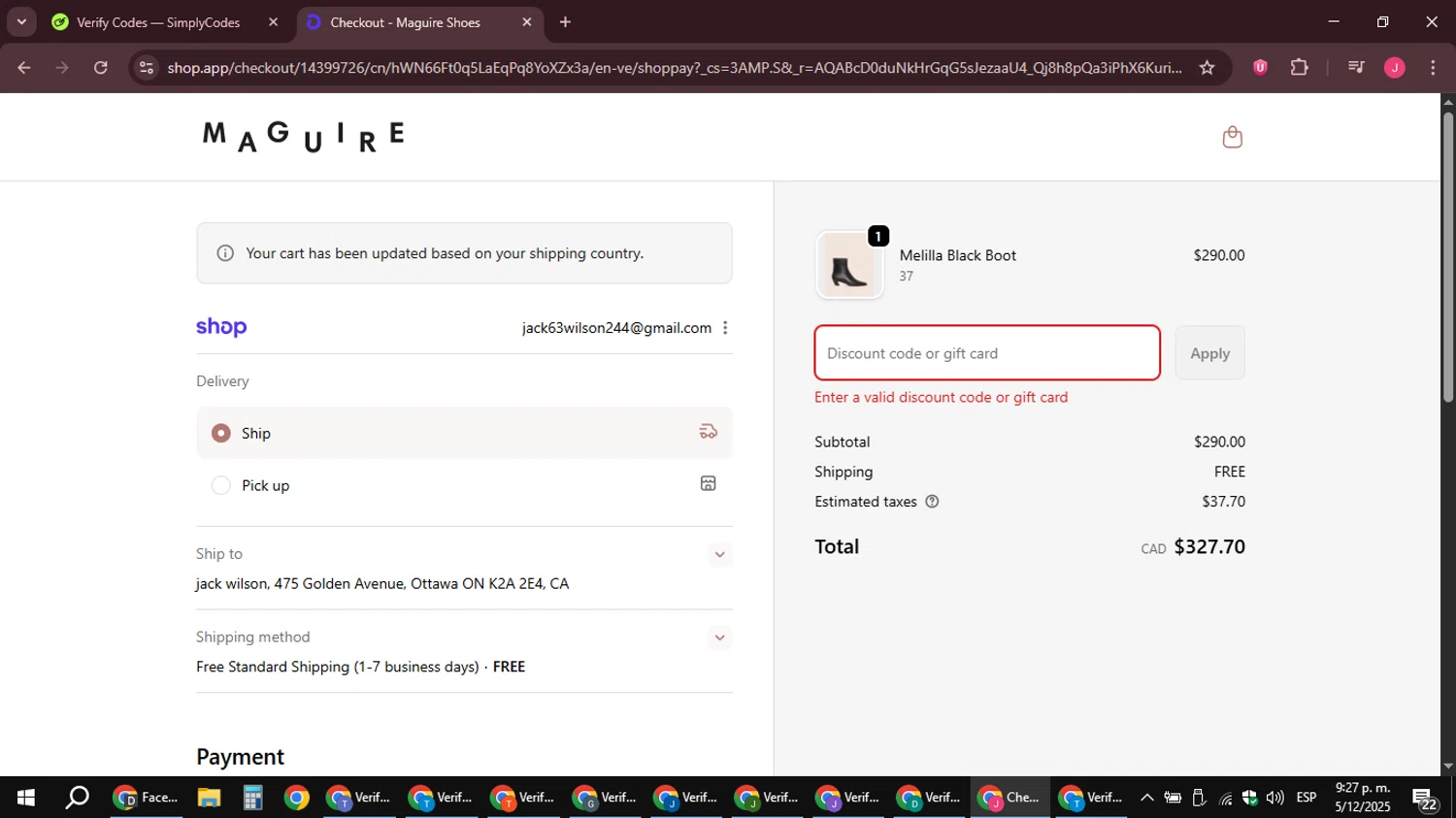Click the info icon in cart updated notice
The image size is (1456, 818).
click(225, 253)
